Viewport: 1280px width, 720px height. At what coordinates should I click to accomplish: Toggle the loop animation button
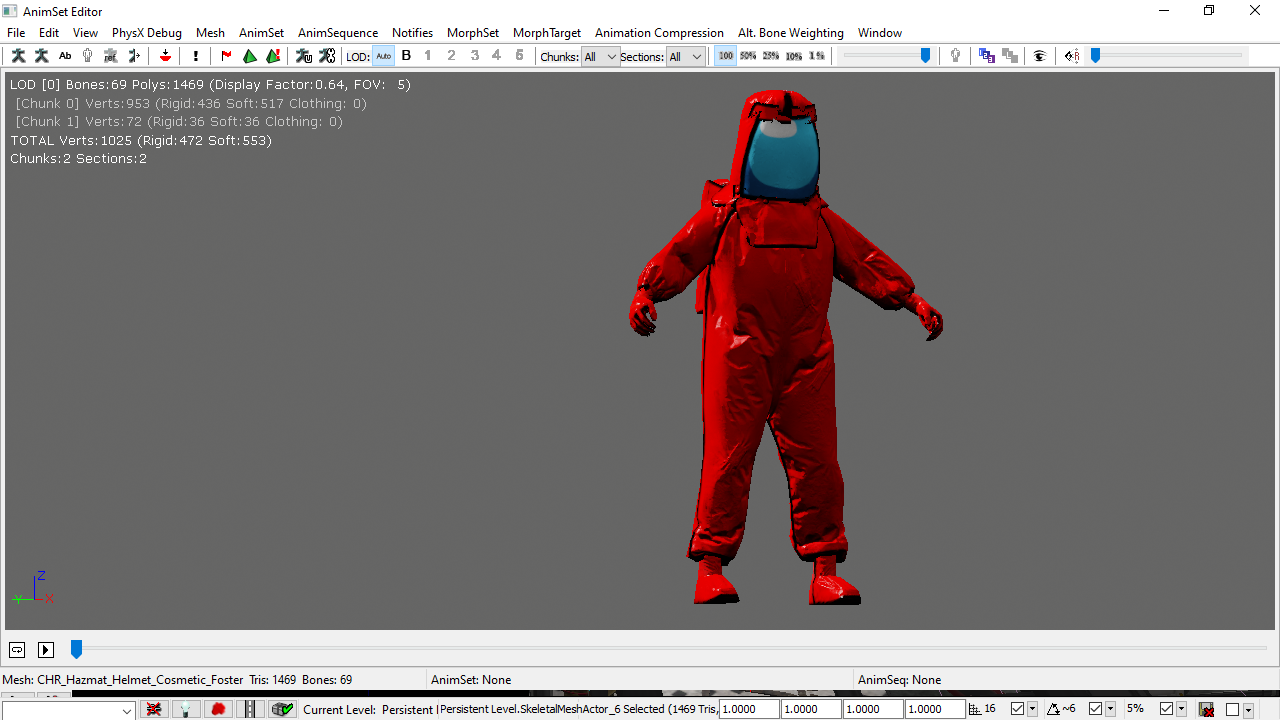[16, 650]
